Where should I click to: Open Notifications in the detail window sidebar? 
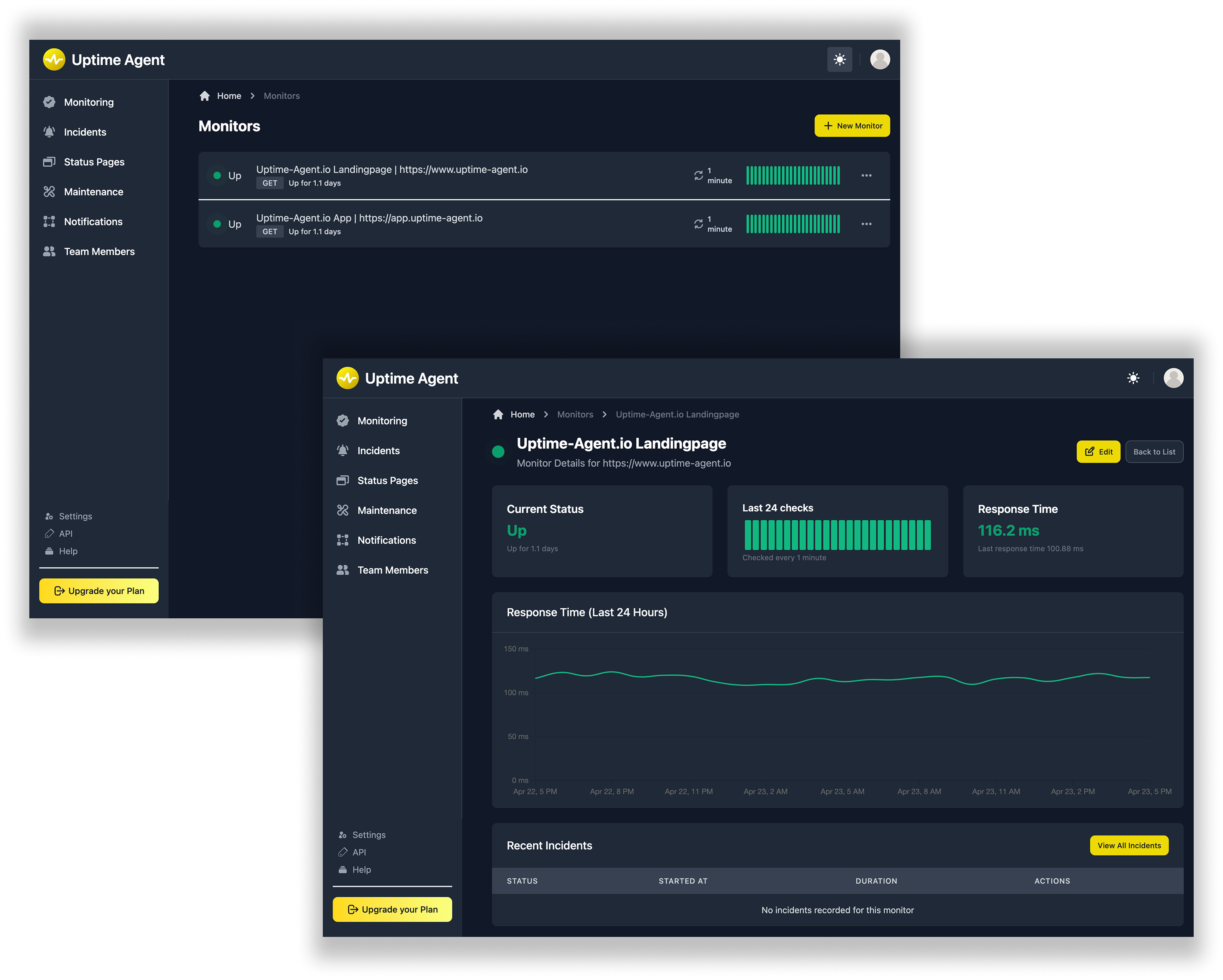(386, 540)
